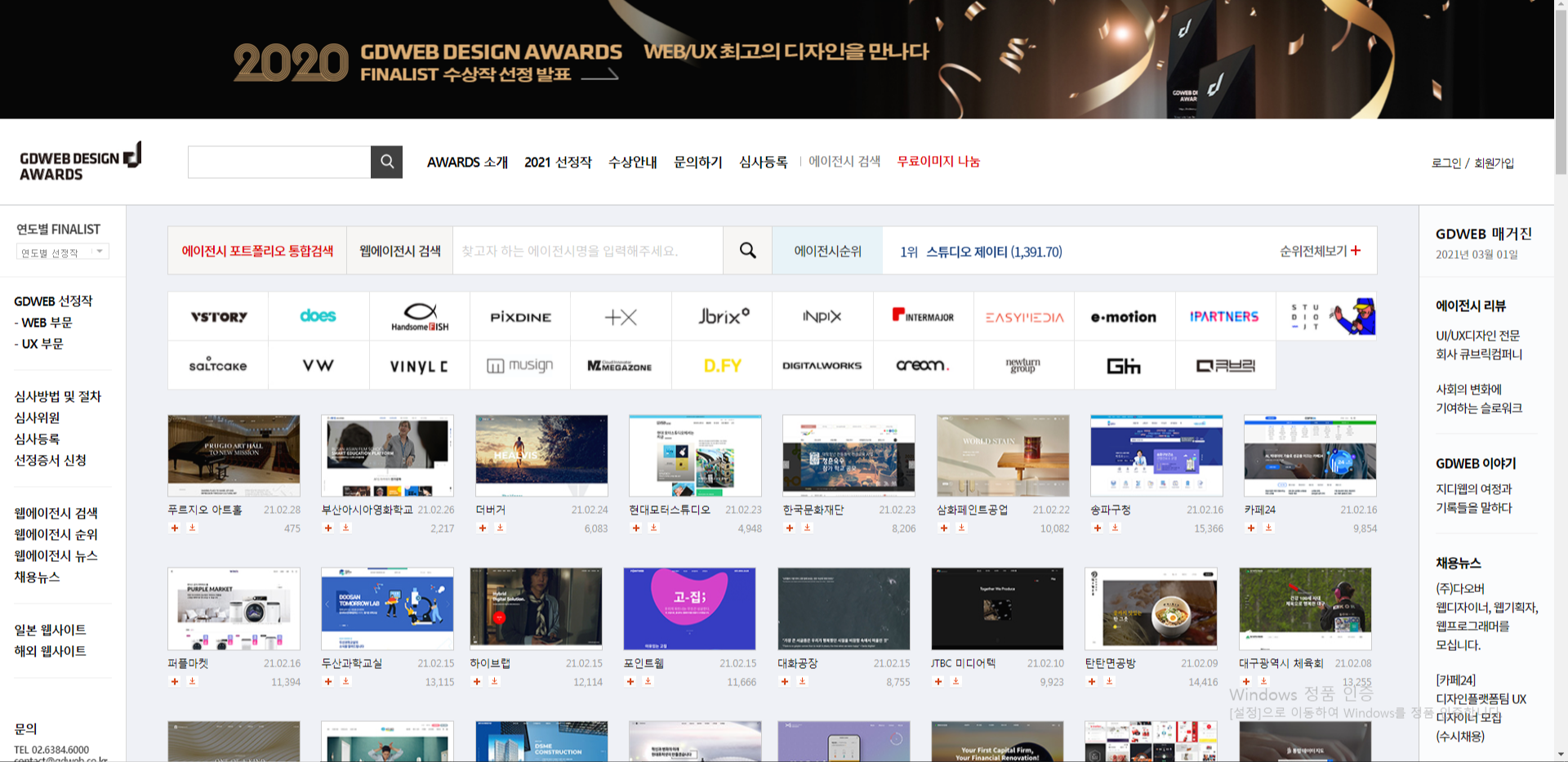Open the 채용뉴스 heading in magazine panel

pos(1458,563)
